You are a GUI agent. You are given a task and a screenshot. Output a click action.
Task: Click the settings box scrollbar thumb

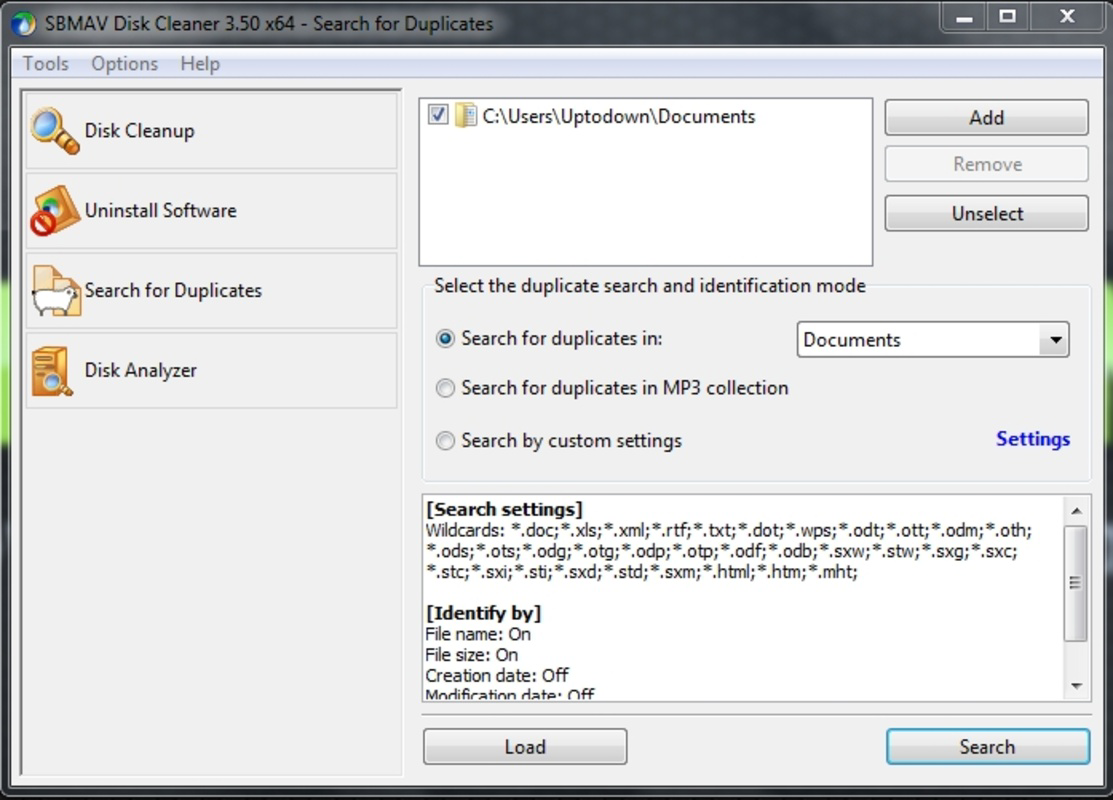[1076, 583]
